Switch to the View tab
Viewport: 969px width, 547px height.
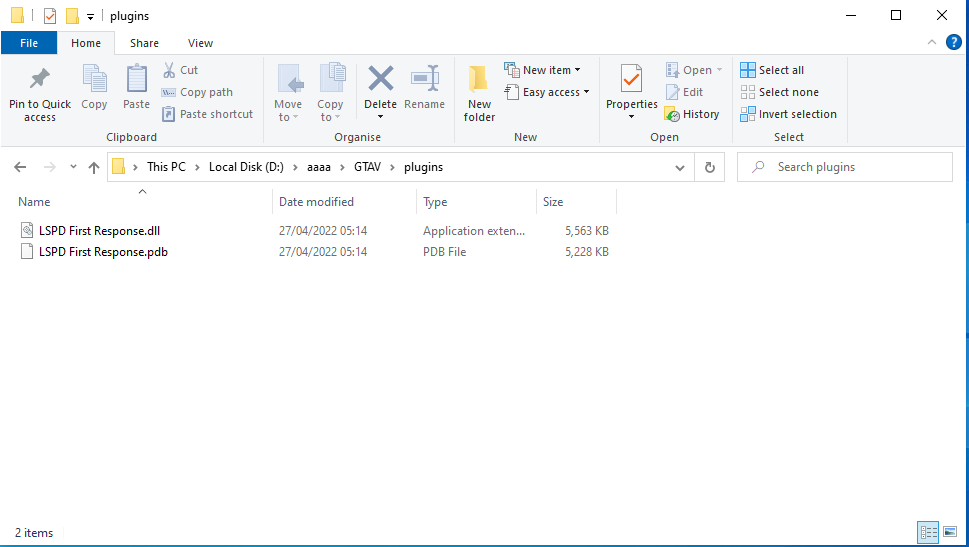point(200,43)
